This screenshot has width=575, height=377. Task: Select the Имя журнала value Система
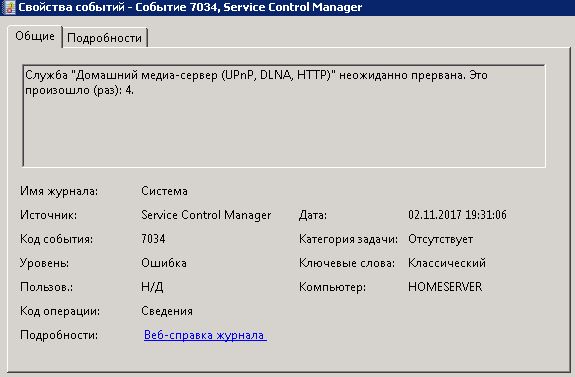coord(164,191)
